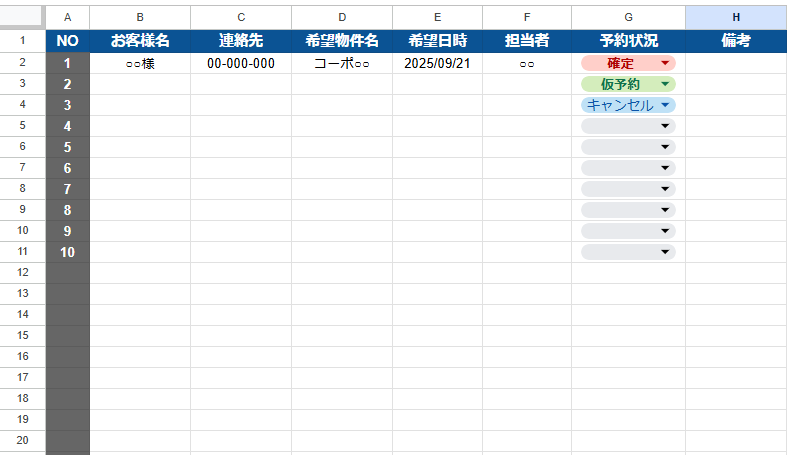The width and height of the screenshot is (787, 455).
Task: Select column D header
Action: click(342, 17)
